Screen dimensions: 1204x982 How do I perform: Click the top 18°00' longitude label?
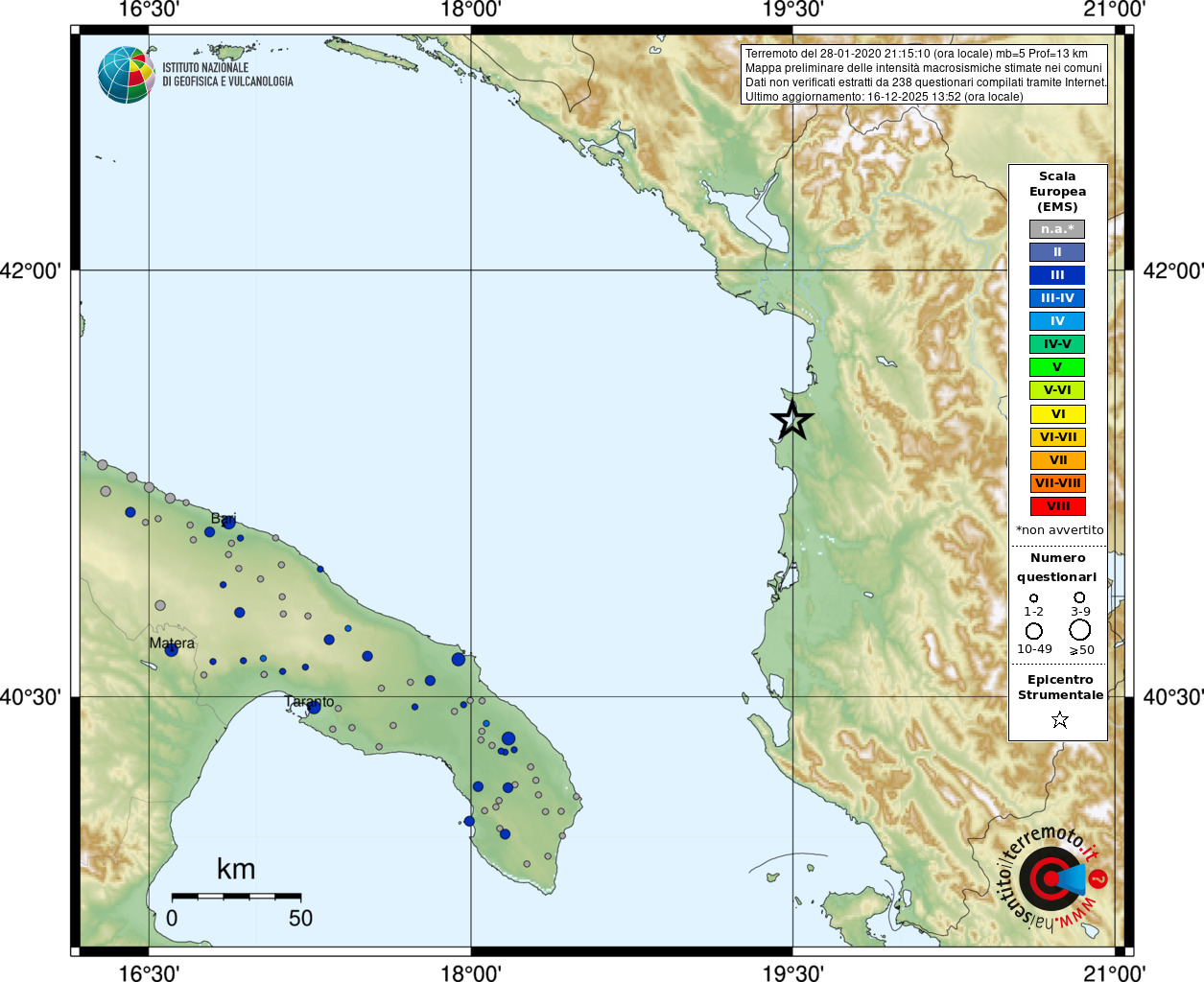(470, 10)
